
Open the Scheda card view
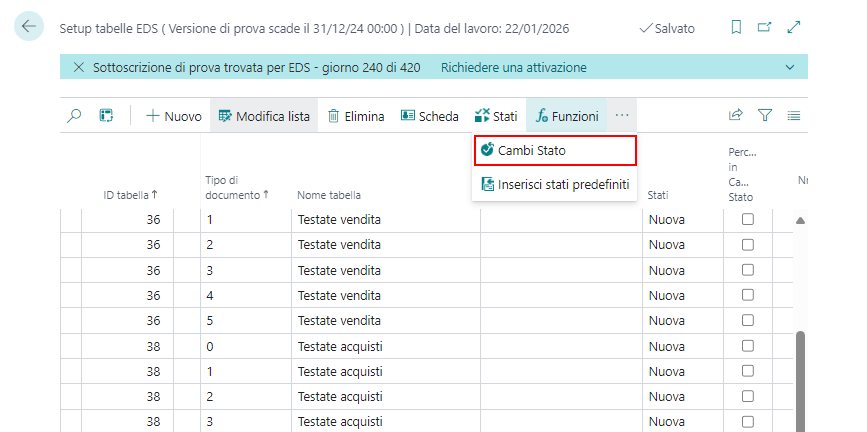pos(430,116)
